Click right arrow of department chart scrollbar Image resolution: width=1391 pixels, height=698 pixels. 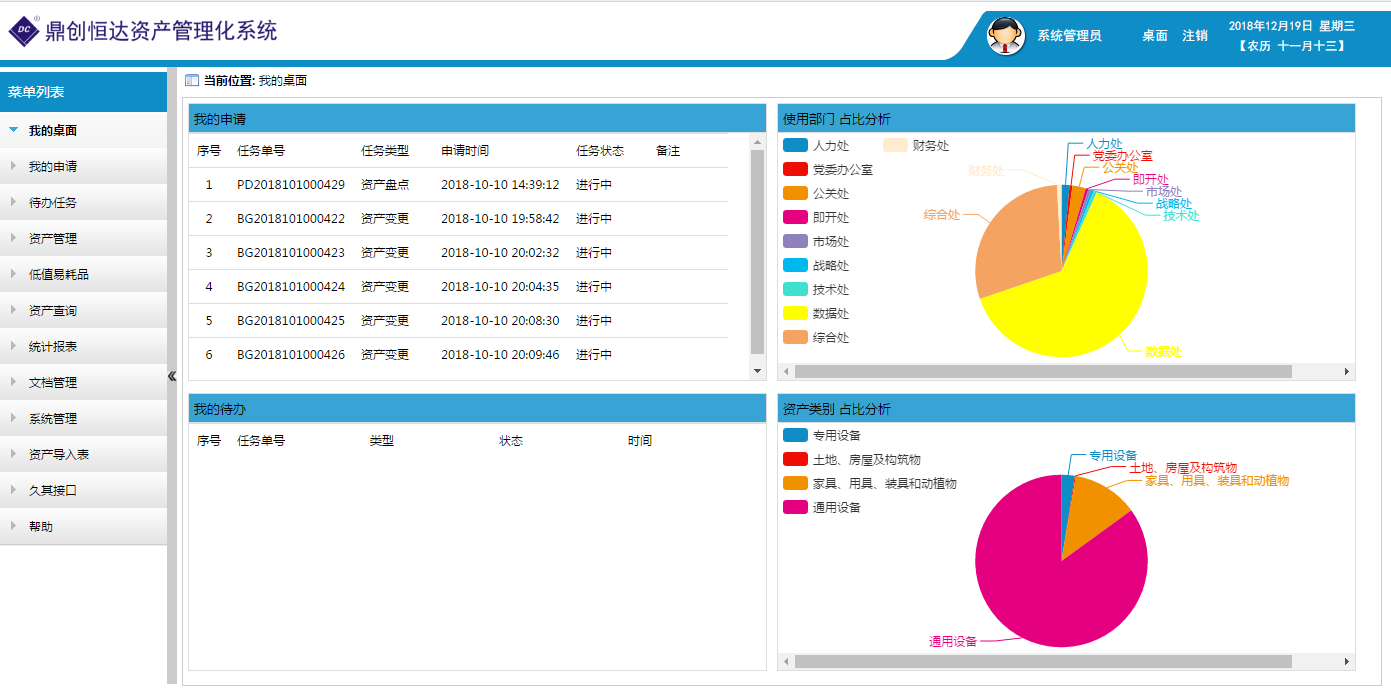(x=1347, y=372)
